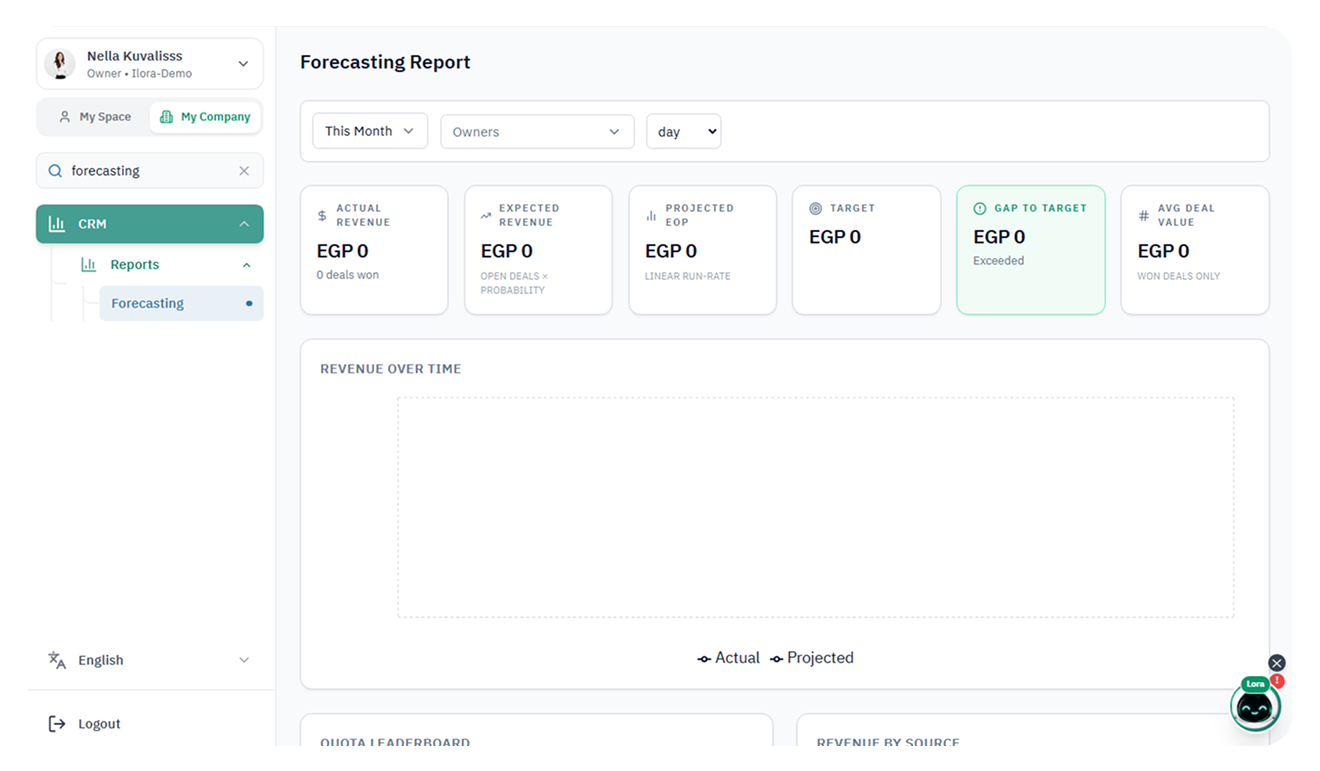Click the Expected Revenue card

click(538, 250)
